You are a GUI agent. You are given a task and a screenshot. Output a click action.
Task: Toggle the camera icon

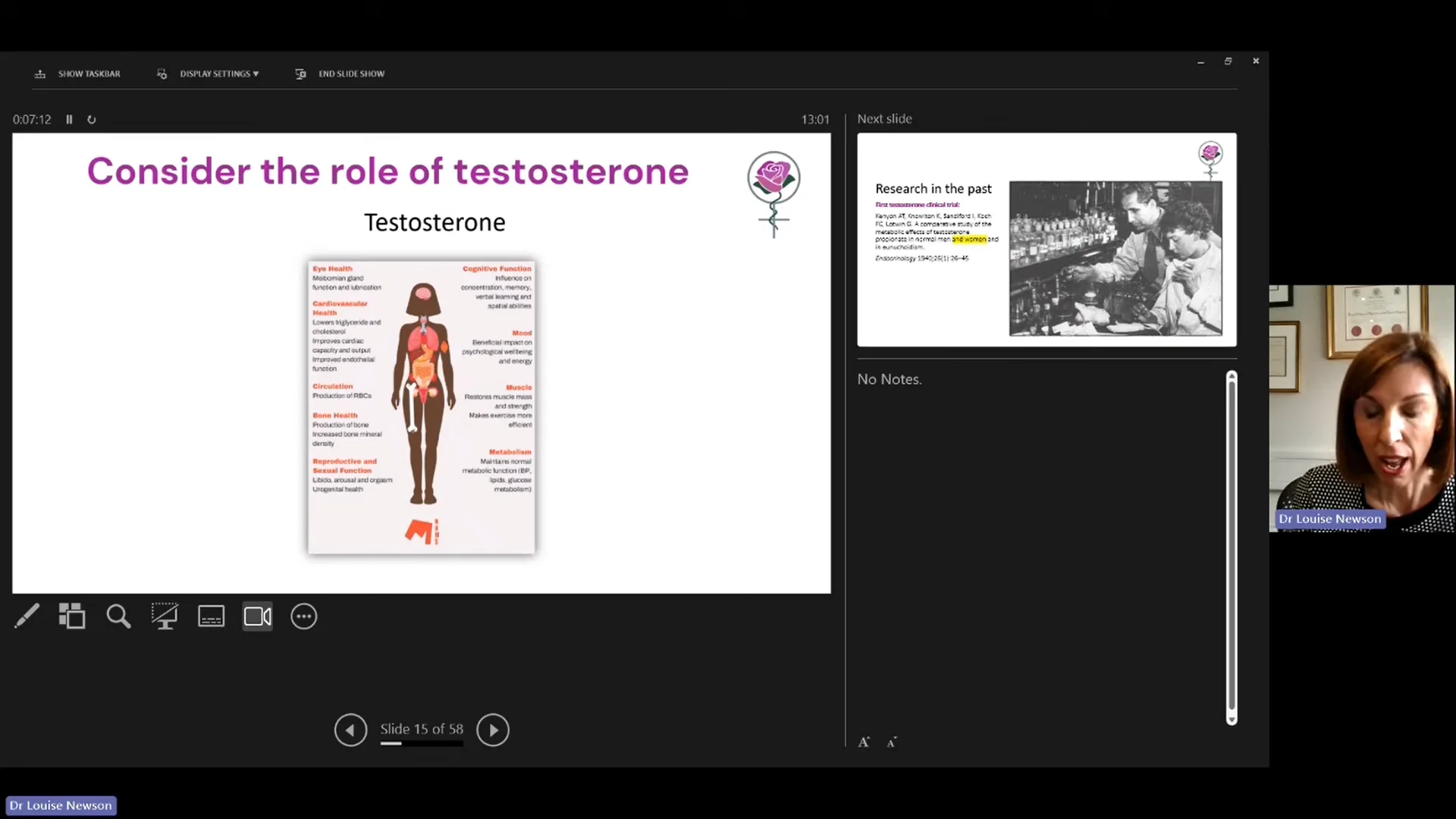pos(258,617)
